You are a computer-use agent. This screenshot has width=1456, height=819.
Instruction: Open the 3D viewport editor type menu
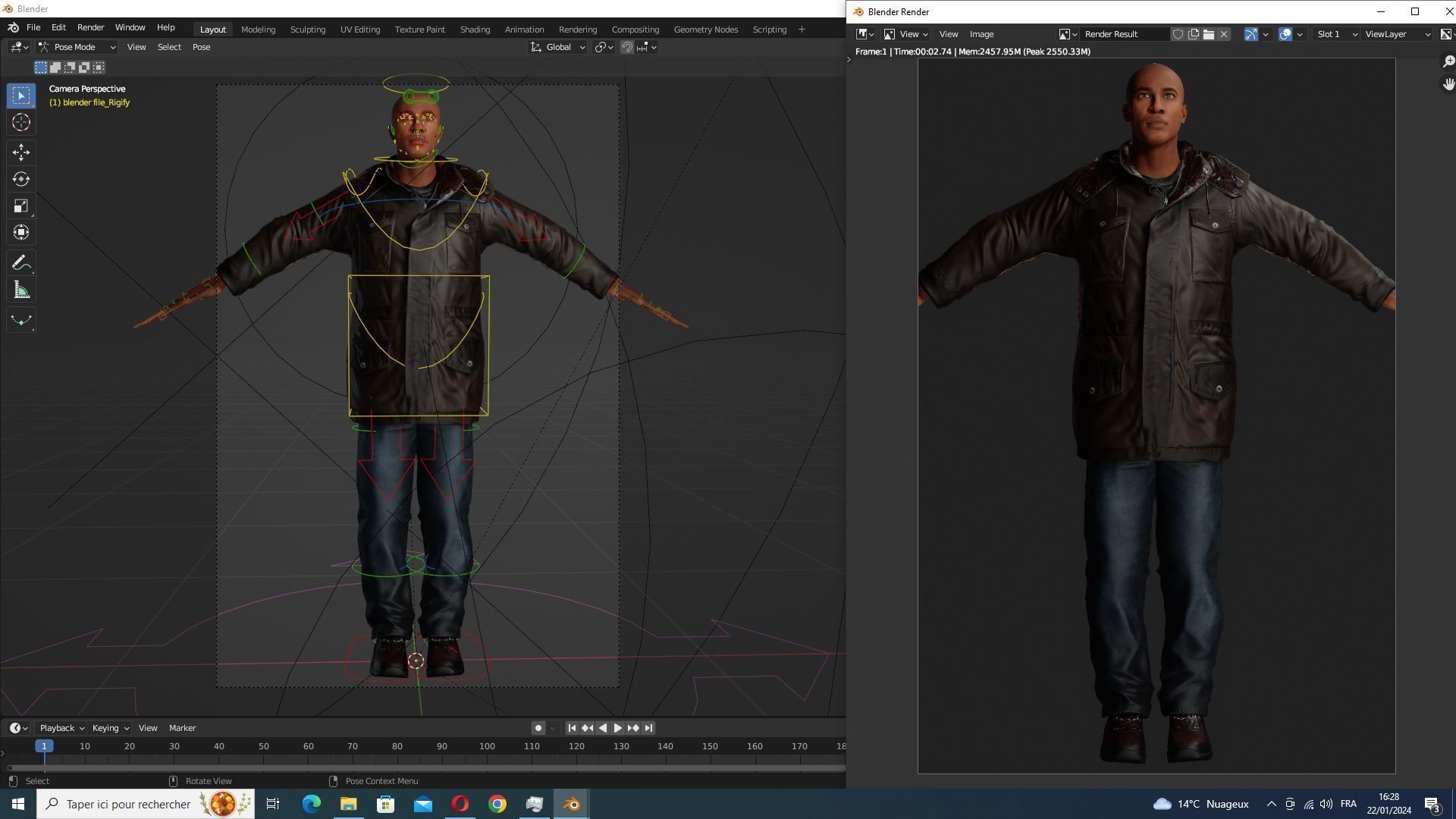[x=20, y=47]
